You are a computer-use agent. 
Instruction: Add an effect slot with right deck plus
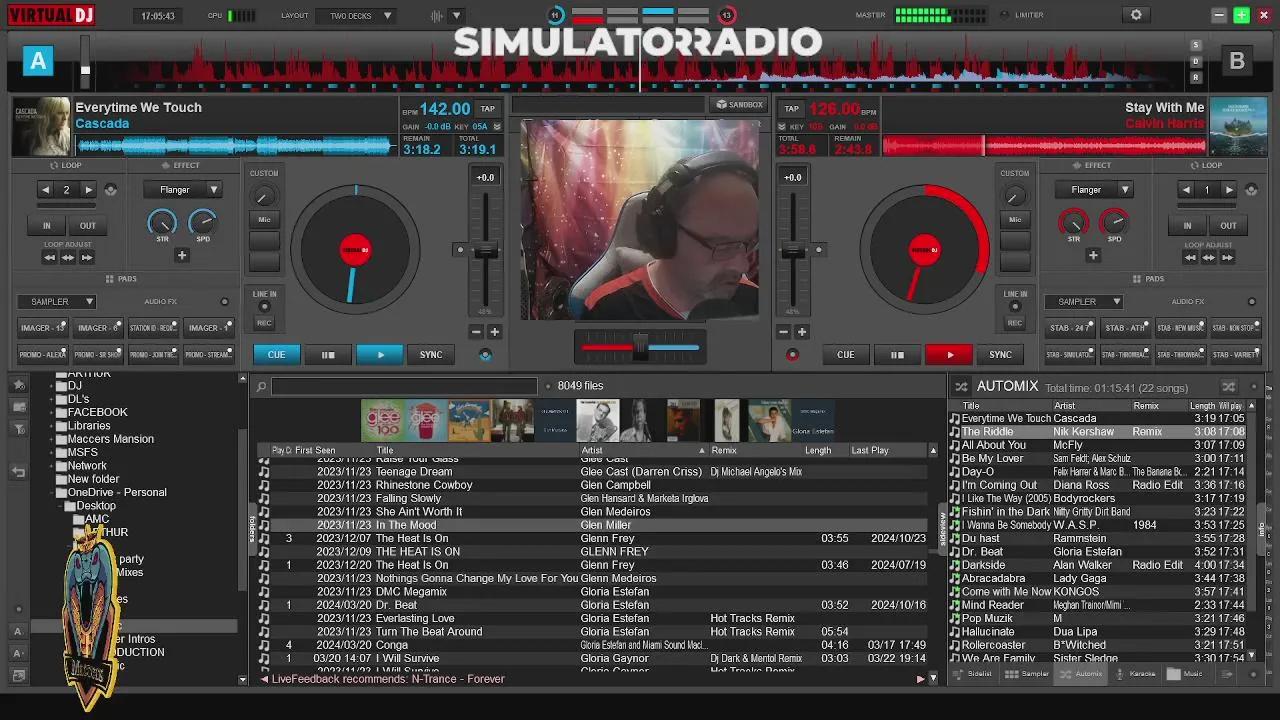[x=1093, y=255]
